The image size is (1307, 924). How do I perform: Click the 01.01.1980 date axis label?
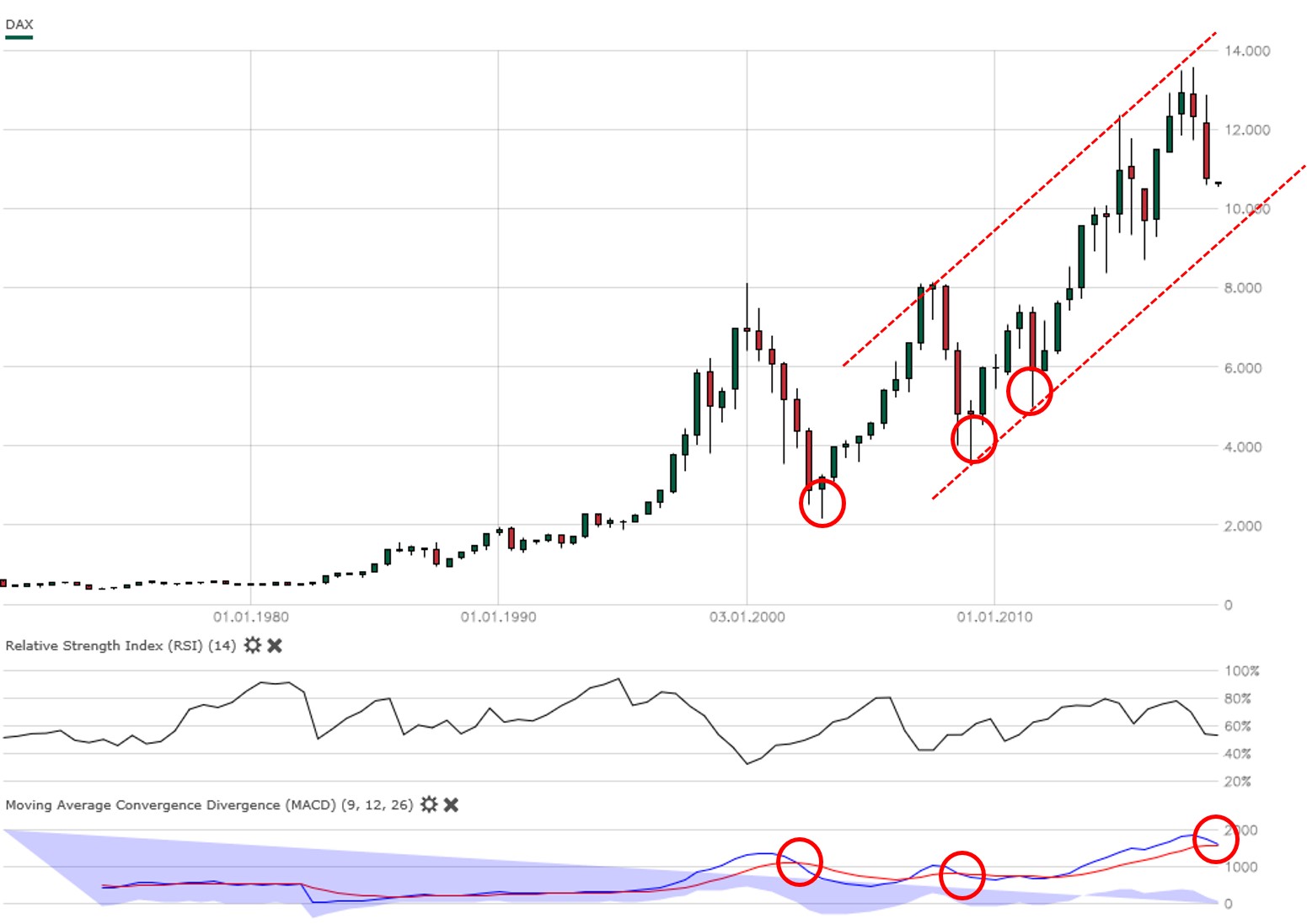(250, 617)
